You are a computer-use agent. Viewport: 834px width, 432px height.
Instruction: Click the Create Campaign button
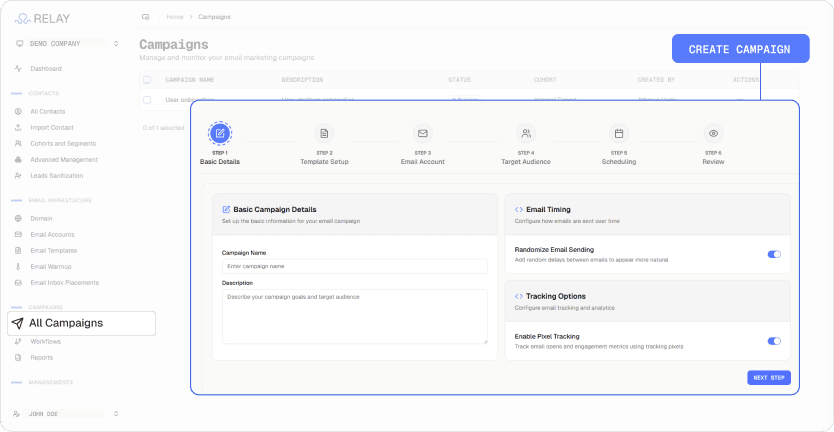tap(740, 49)
